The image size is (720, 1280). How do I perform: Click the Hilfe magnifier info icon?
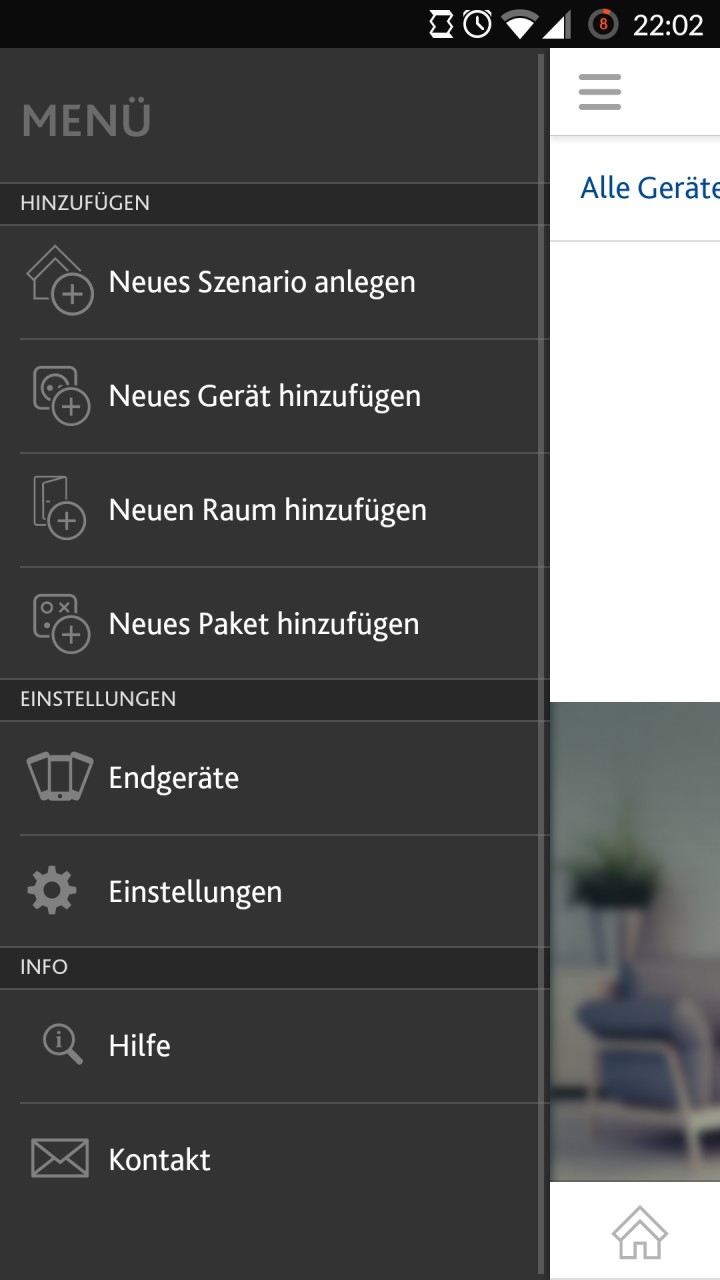click(x=62, y=1044)
